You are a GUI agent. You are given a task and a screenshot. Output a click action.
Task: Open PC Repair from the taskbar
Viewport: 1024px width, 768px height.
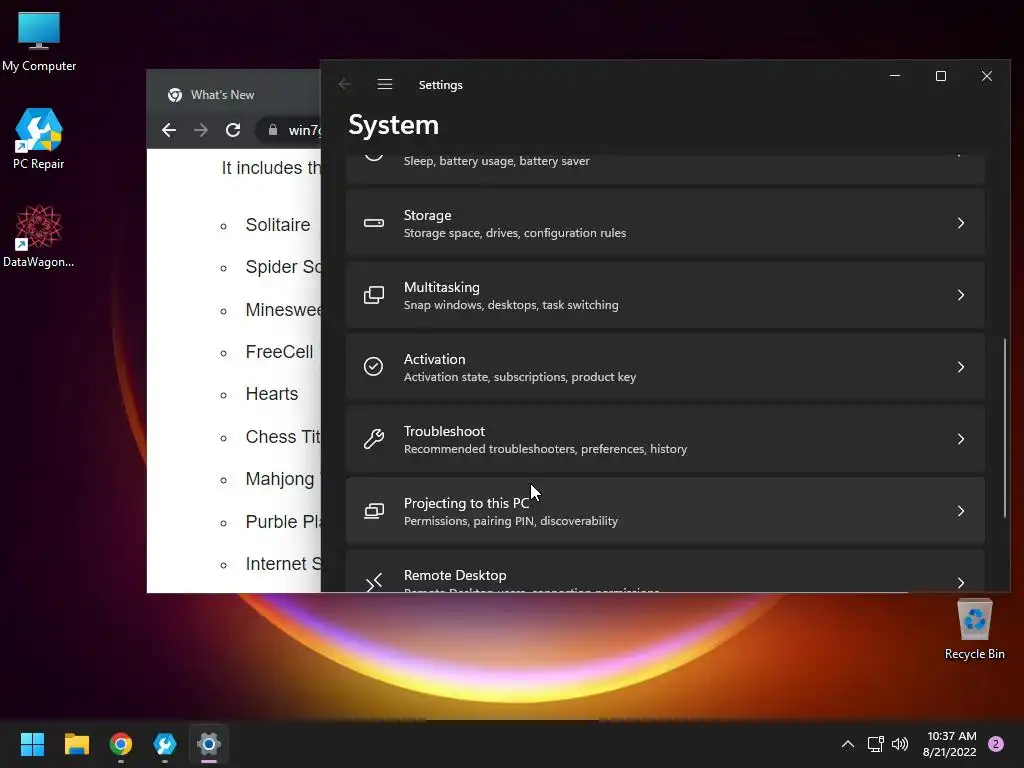click(x=165, y=744)
